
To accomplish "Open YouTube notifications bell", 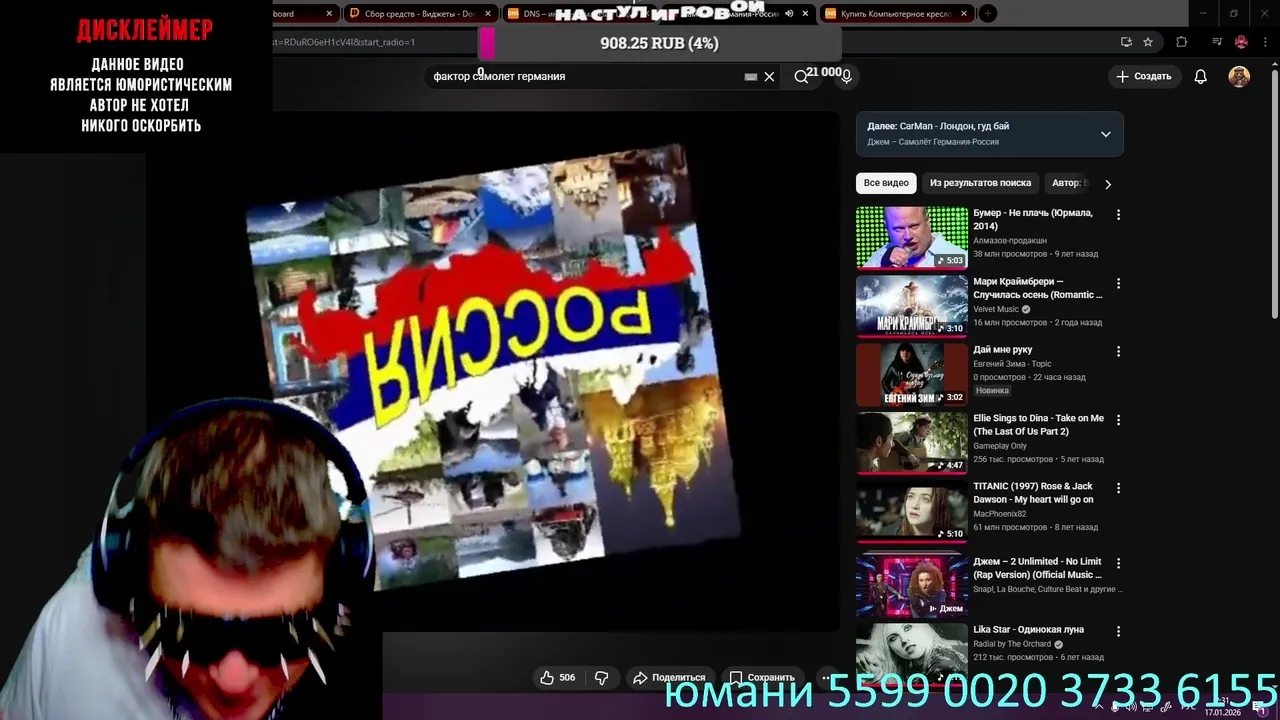I will pyautogui.click(x=1201, y=76).
